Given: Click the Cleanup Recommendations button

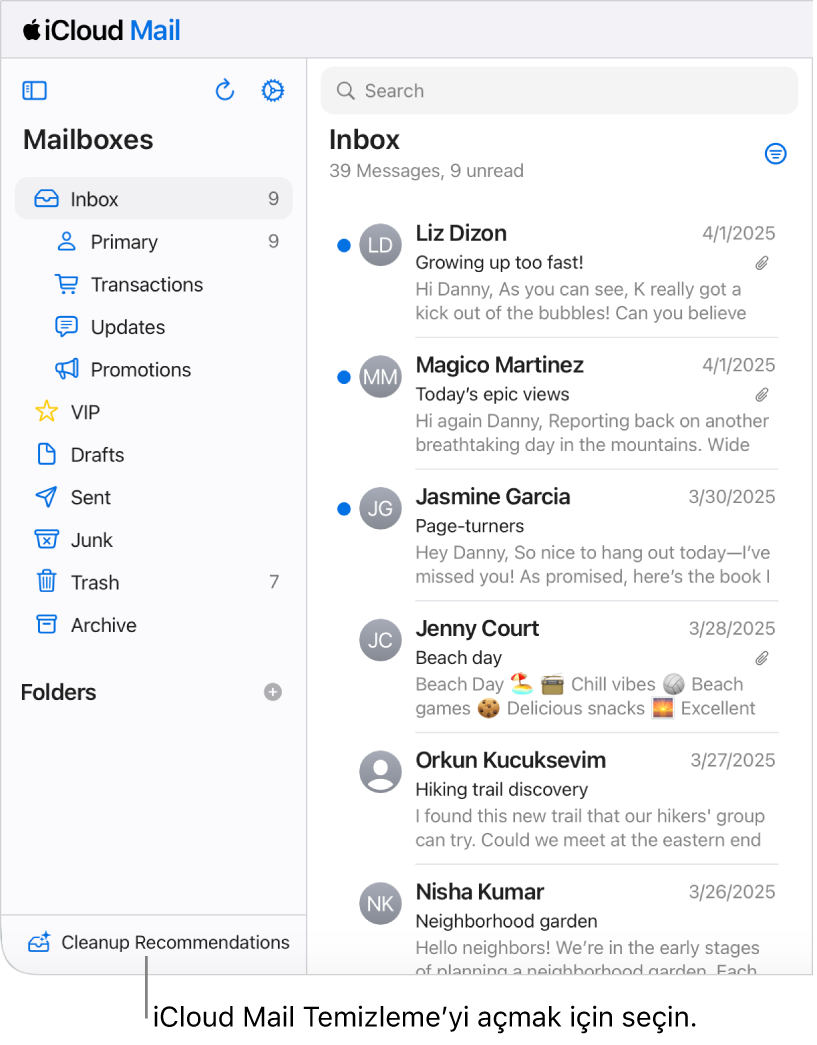Looking at the screenshot, I should [x=159, y=942].
